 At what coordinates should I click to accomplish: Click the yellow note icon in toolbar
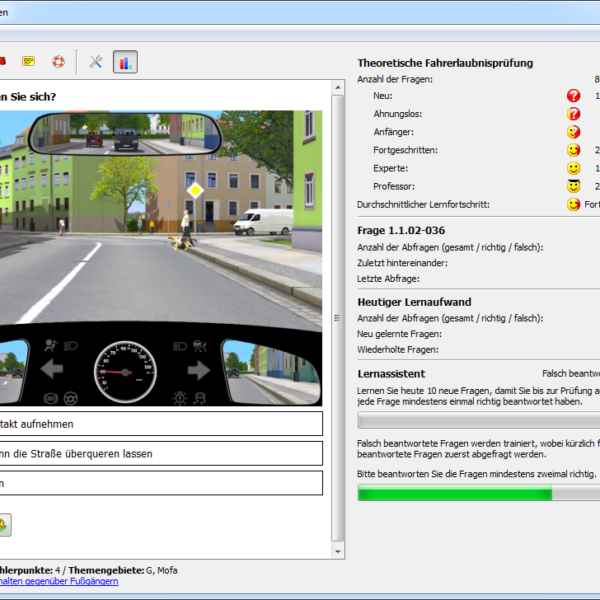click(29, 61)
